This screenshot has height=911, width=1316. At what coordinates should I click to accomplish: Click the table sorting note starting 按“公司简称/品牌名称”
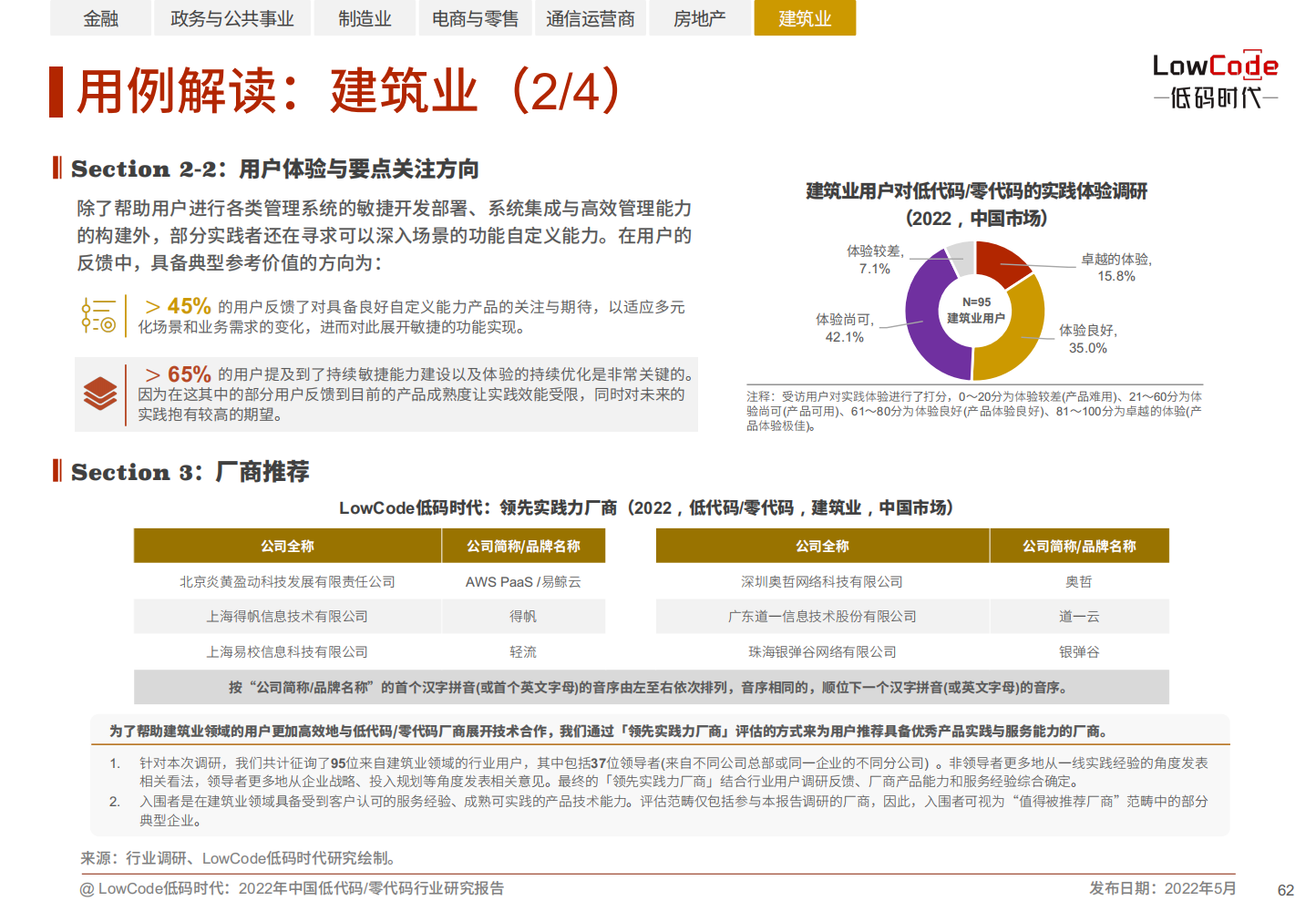click(x=652, y=687)
